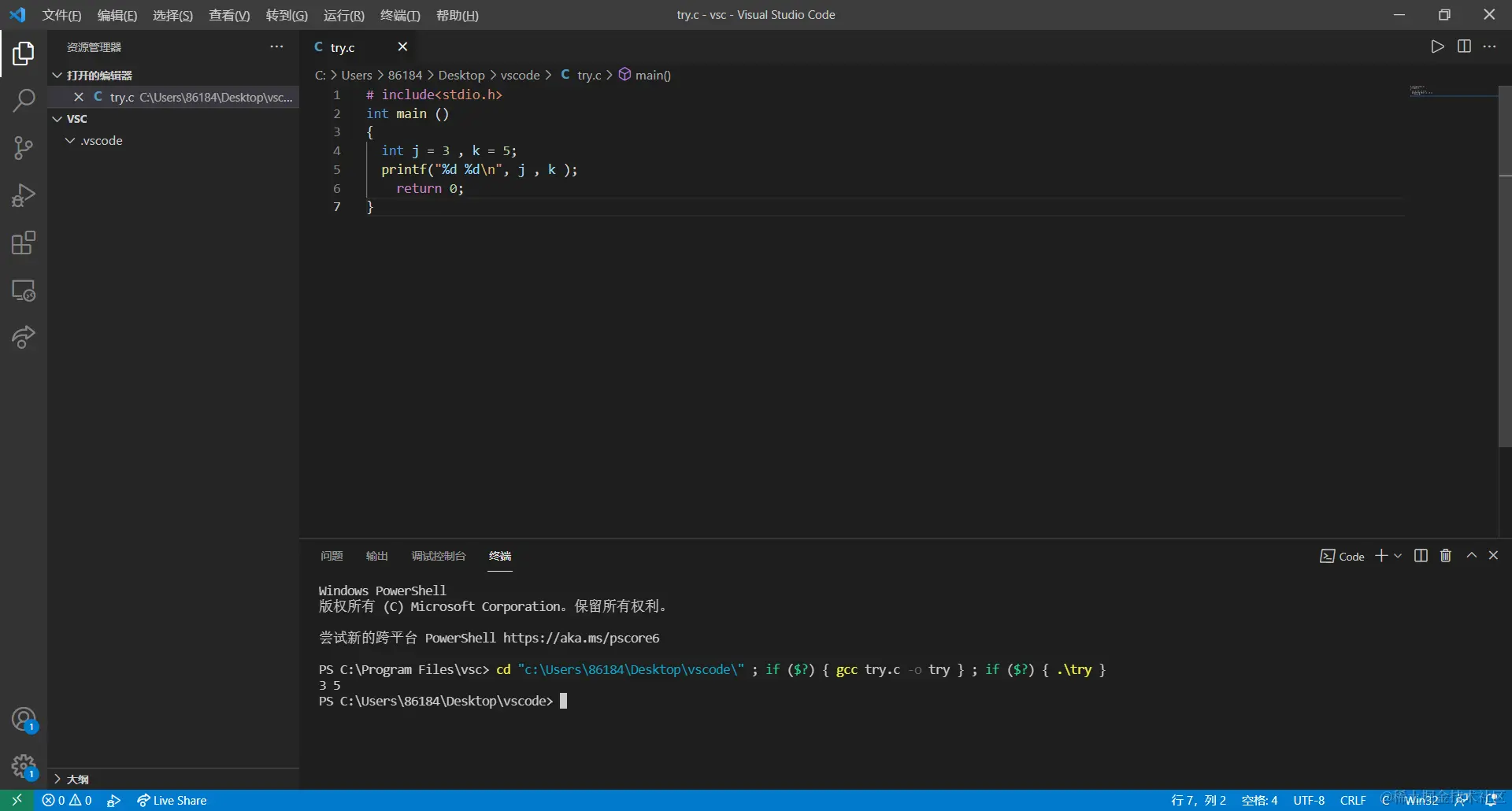Select the Code terminal label
This screenshot has height=811, width=1512.
pos(1342,556)
